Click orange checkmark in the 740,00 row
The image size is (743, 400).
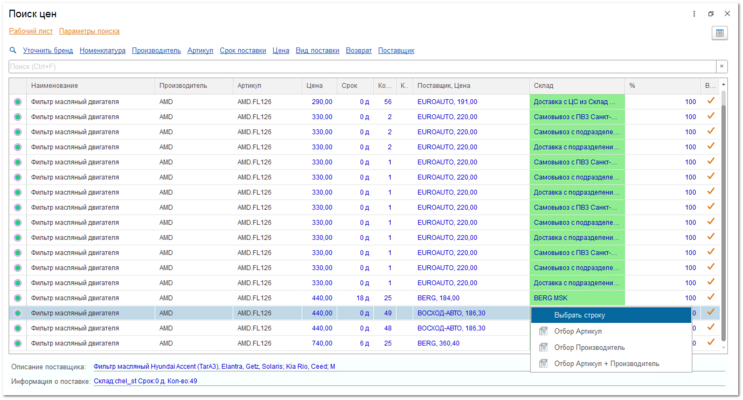click(710, 342)
